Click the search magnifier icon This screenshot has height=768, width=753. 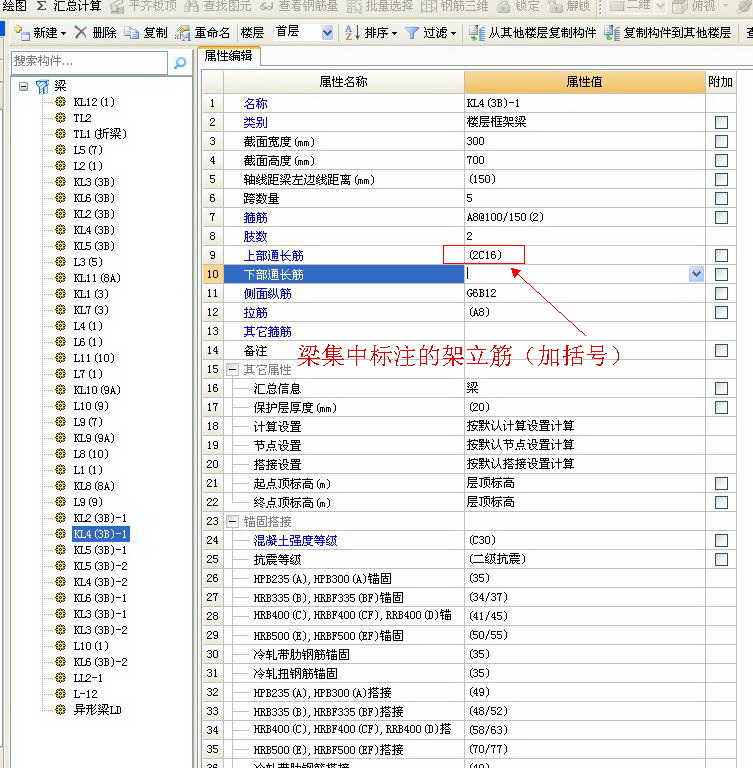(180, 62)
